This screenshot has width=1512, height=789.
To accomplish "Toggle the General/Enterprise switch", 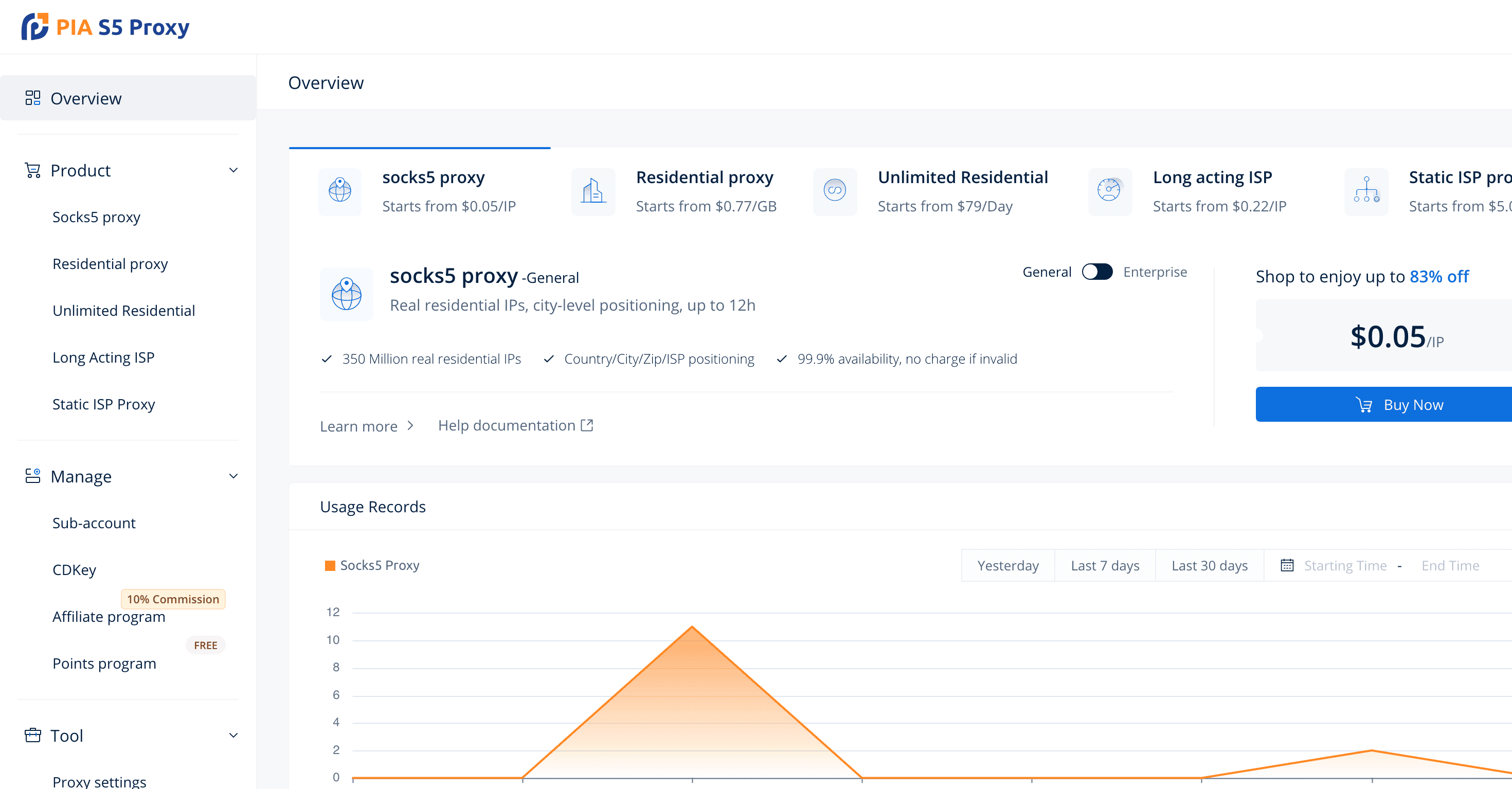I will 1097,272.
